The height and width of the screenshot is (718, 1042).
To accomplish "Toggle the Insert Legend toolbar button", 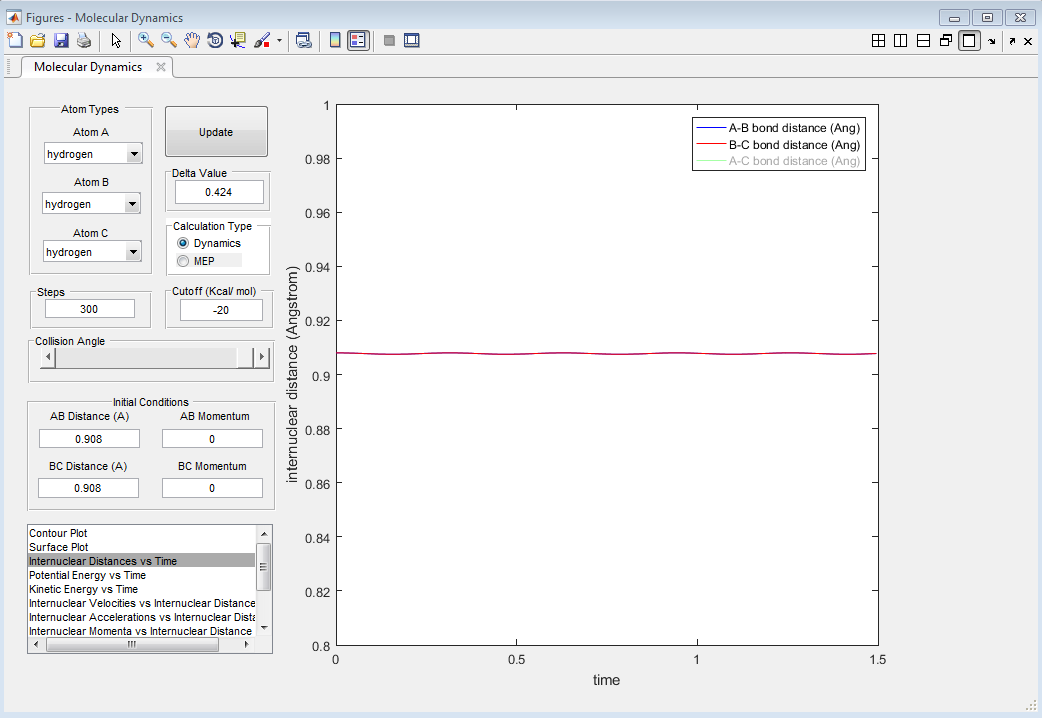I will pyautogui.click(x=358, y=41).
